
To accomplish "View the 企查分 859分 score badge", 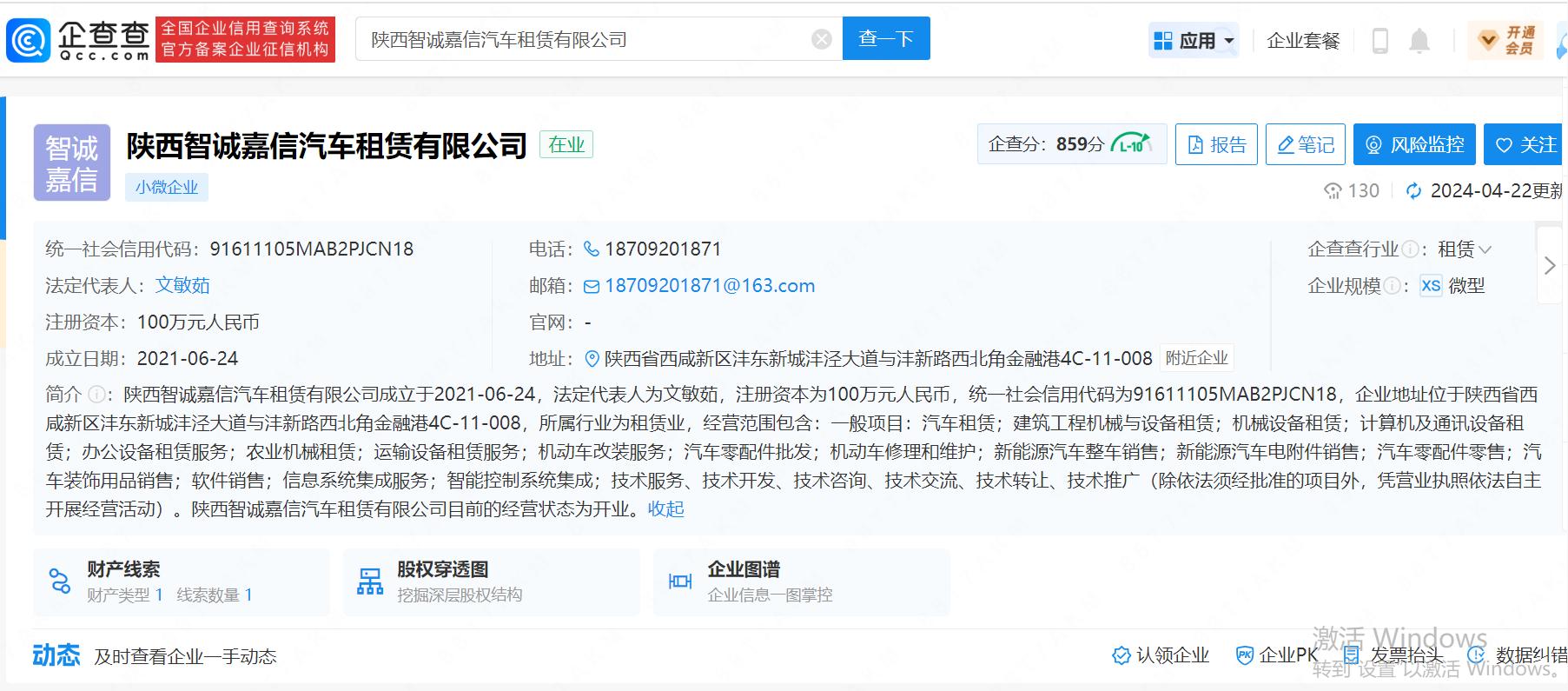I will [x=1072, y=143].
